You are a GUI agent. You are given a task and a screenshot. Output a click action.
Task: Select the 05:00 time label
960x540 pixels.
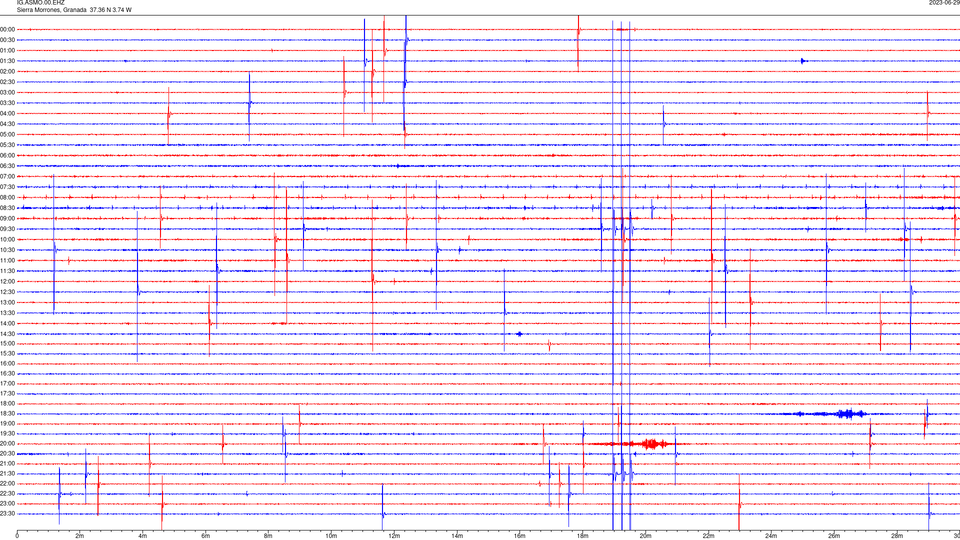(x=7, y=134)
